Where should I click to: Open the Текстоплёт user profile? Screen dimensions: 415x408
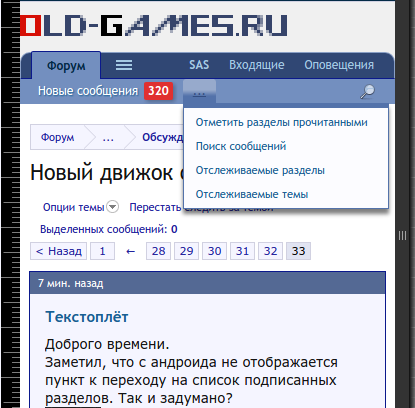point(87,317)
